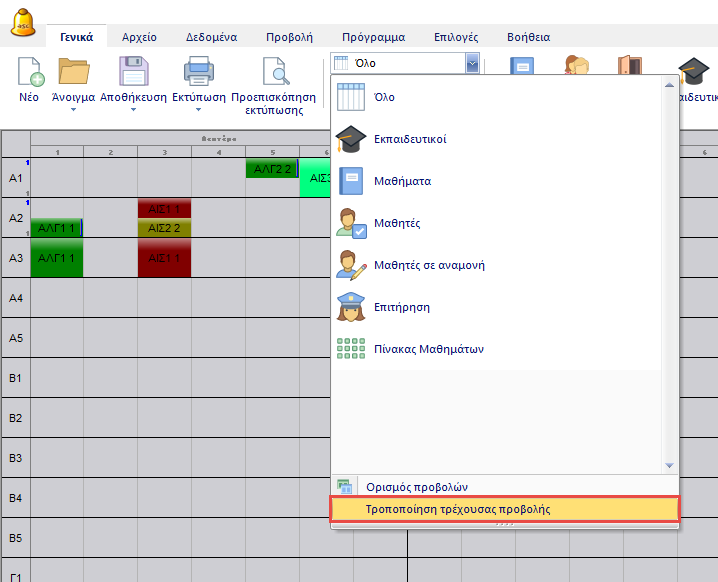718x582 pixels.
Task: Select the bright green ΑΙΣ lesson block in row A1
Action: pyautogui.click(x=314, y=178)
